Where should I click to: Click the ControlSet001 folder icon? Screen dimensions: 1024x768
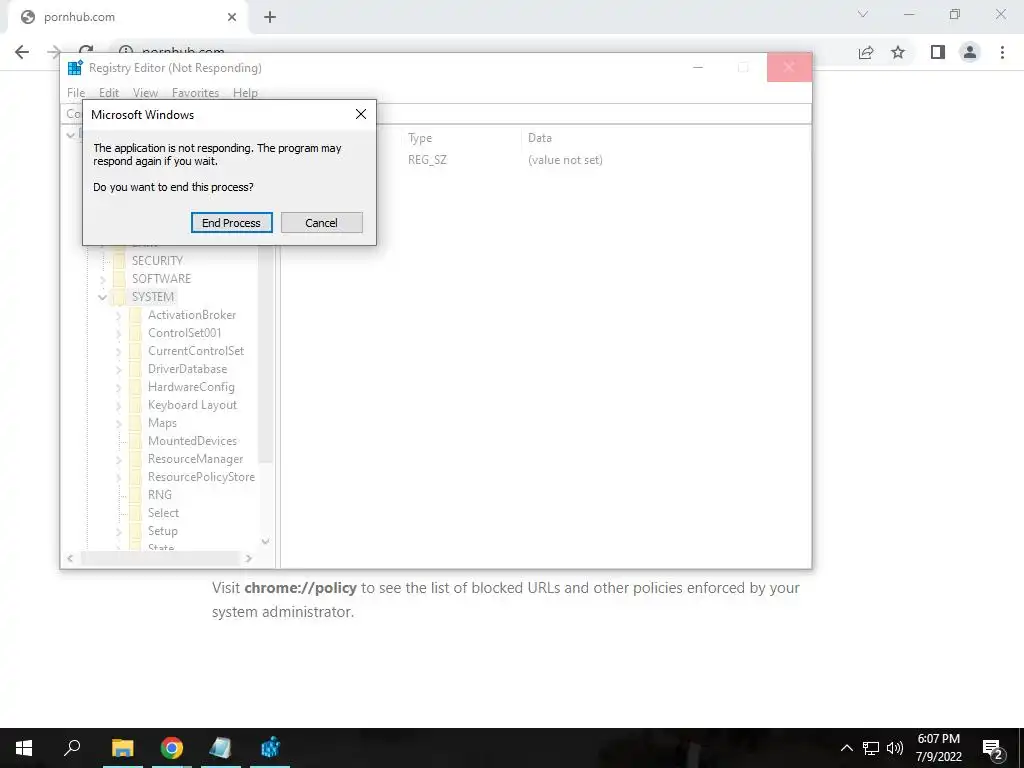tap(135, 332)
